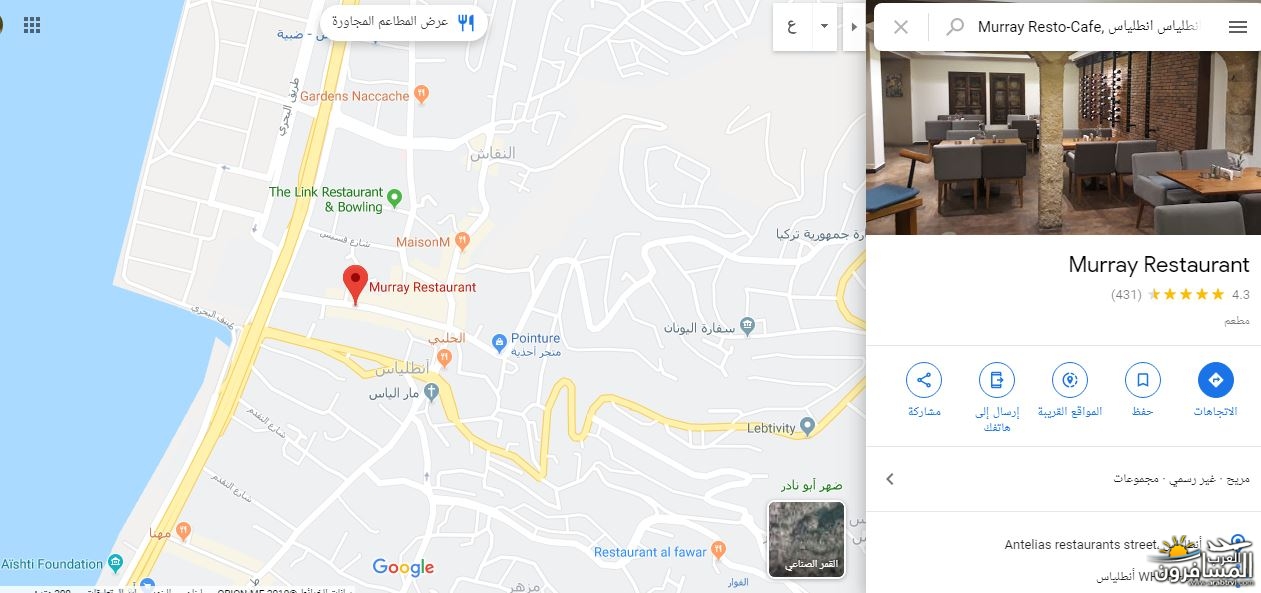Image resolution: width=1261 pixels, height=593 pixels.
Task: Click the Directions (الاتجاهات) icon
Action: click(x=1215, y=380)
